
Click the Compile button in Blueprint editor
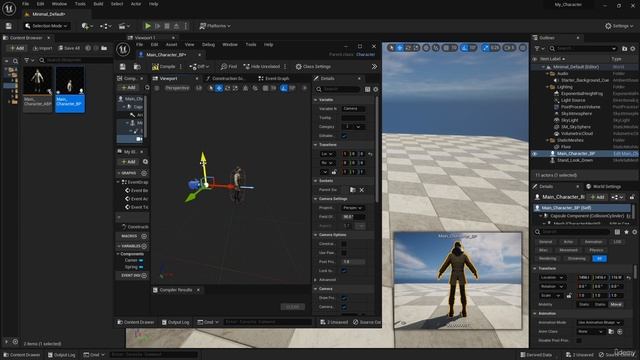click(164, 67)
